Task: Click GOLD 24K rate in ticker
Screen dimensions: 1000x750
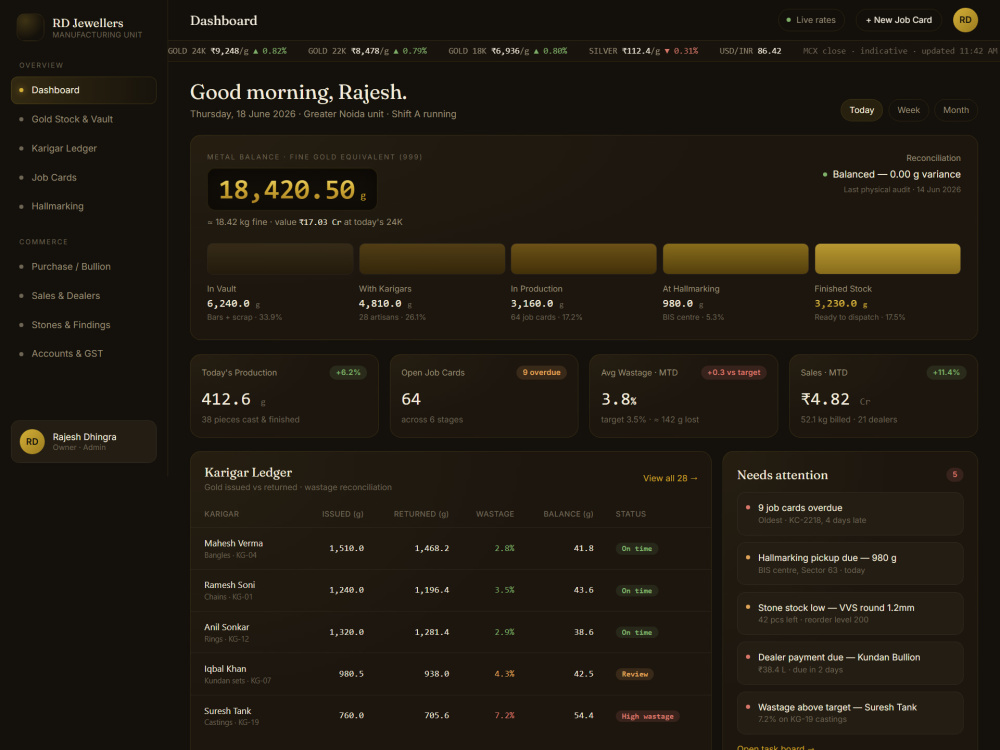Action: click(x=227, y=51)
